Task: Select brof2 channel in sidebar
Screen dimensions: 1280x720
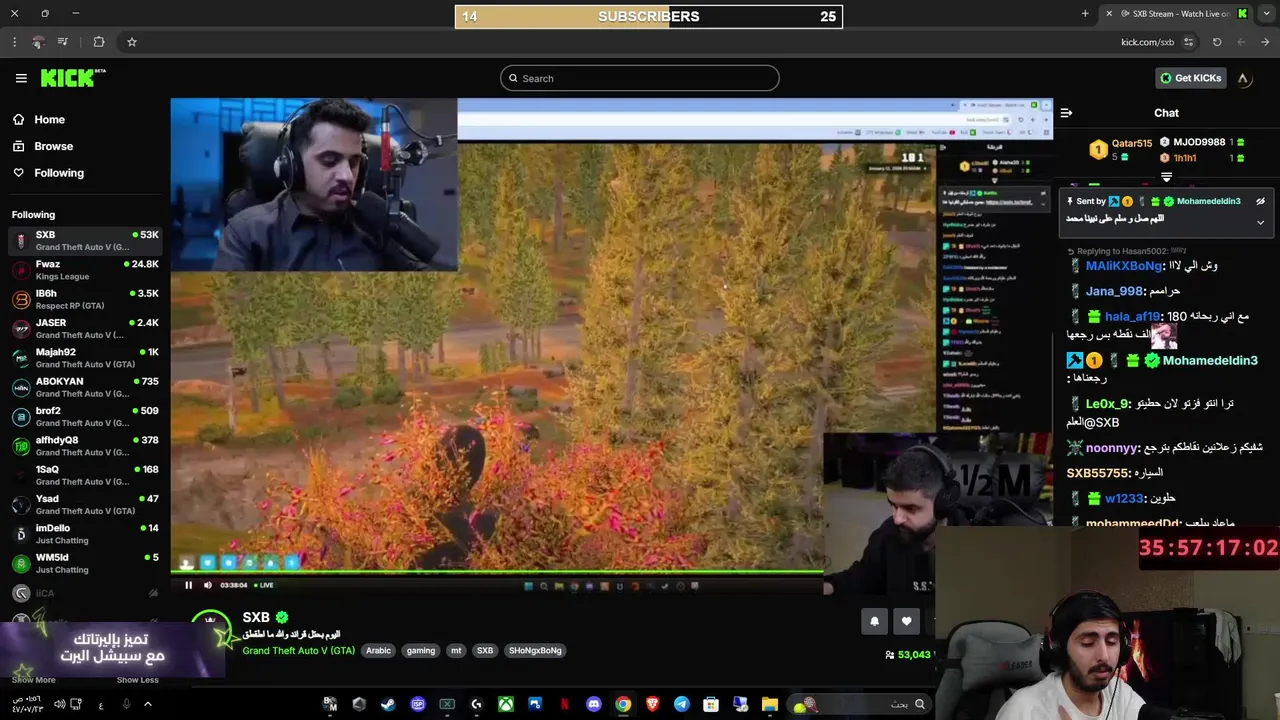Action: (85, 416)
